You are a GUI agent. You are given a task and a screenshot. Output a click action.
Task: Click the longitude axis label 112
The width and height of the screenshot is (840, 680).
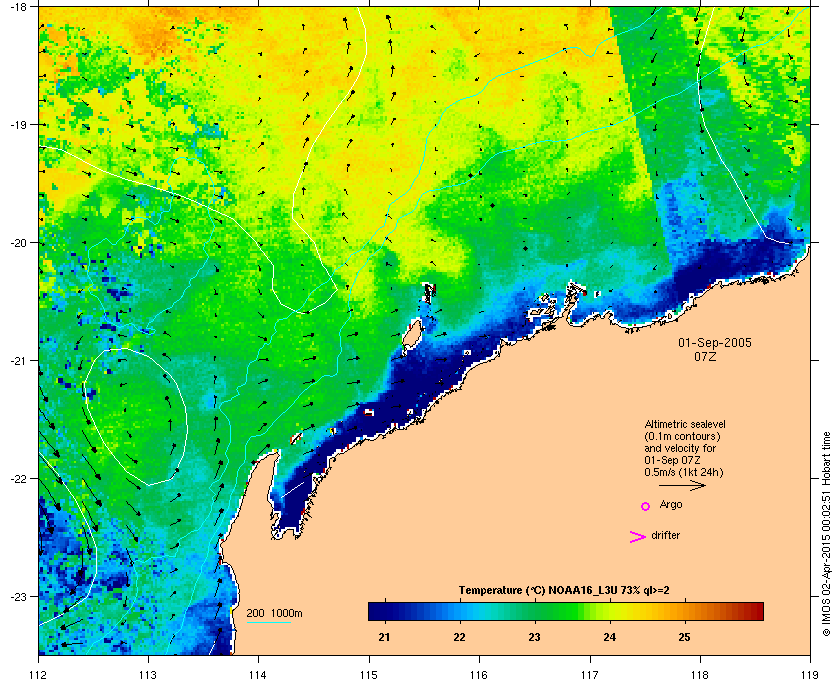point(39,674)
